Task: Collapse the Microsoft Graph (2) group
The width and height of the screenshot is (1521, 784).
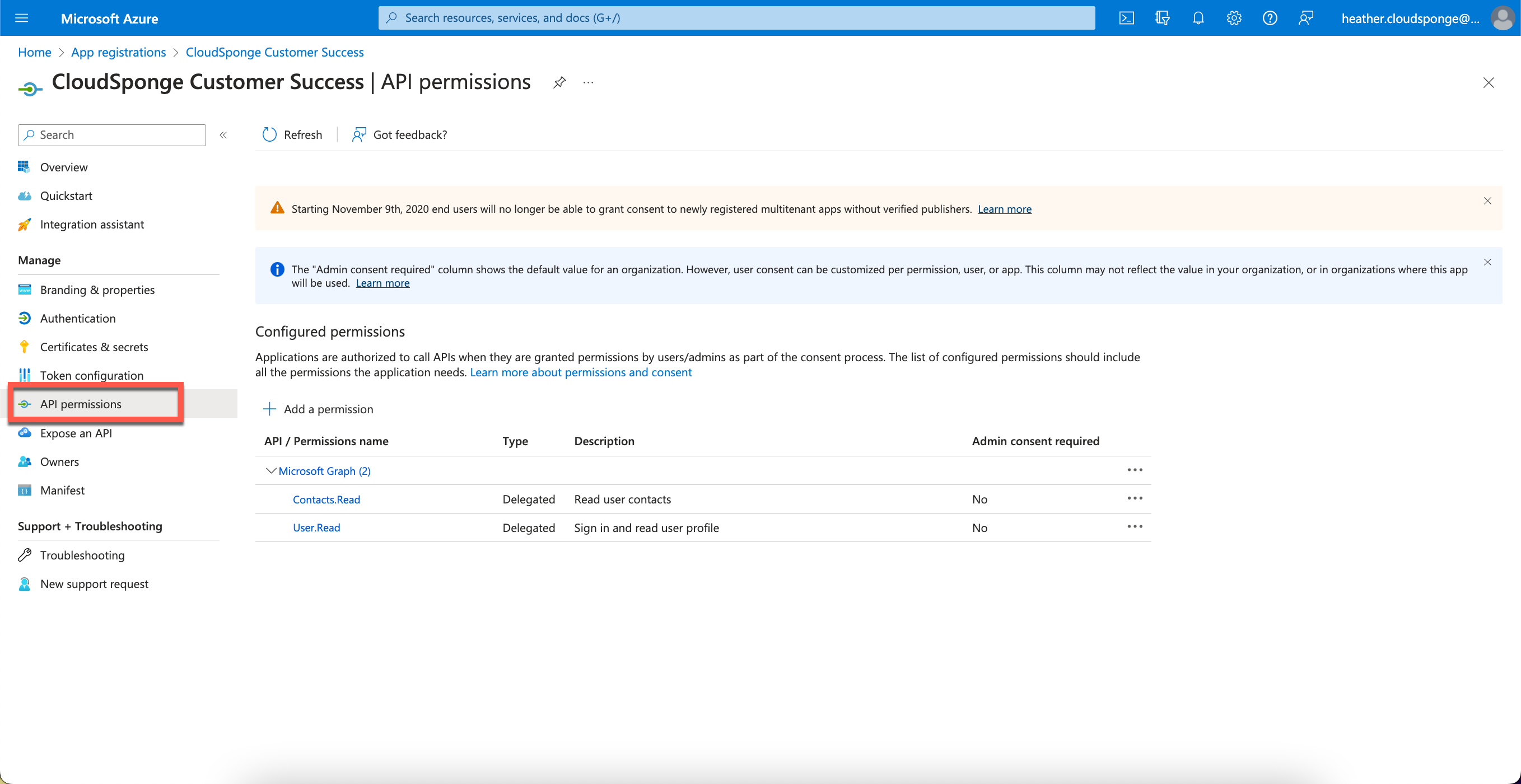Action: [271, 470]
